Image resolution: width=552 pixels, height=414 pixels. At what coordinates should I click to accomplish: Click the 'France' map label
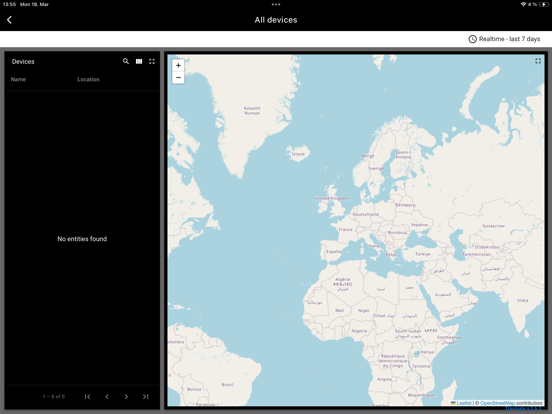point(345,230)
